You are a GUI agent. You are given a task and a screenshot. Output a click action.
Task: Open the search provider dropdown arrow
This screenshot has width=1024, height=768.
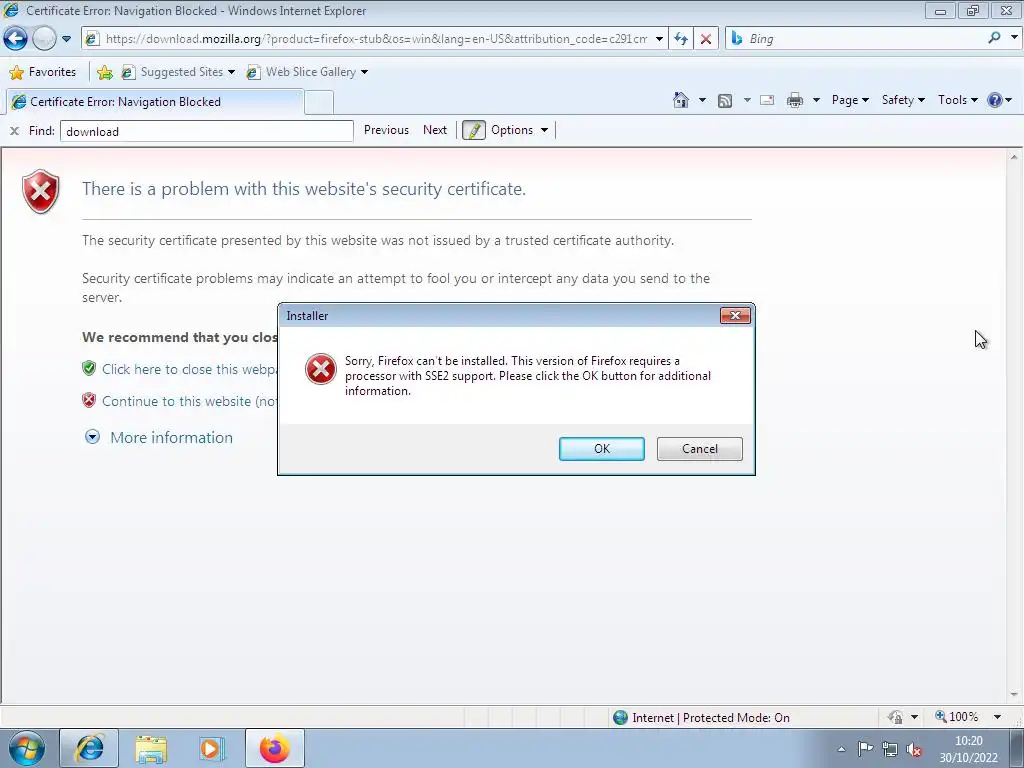click(1014, 38)
